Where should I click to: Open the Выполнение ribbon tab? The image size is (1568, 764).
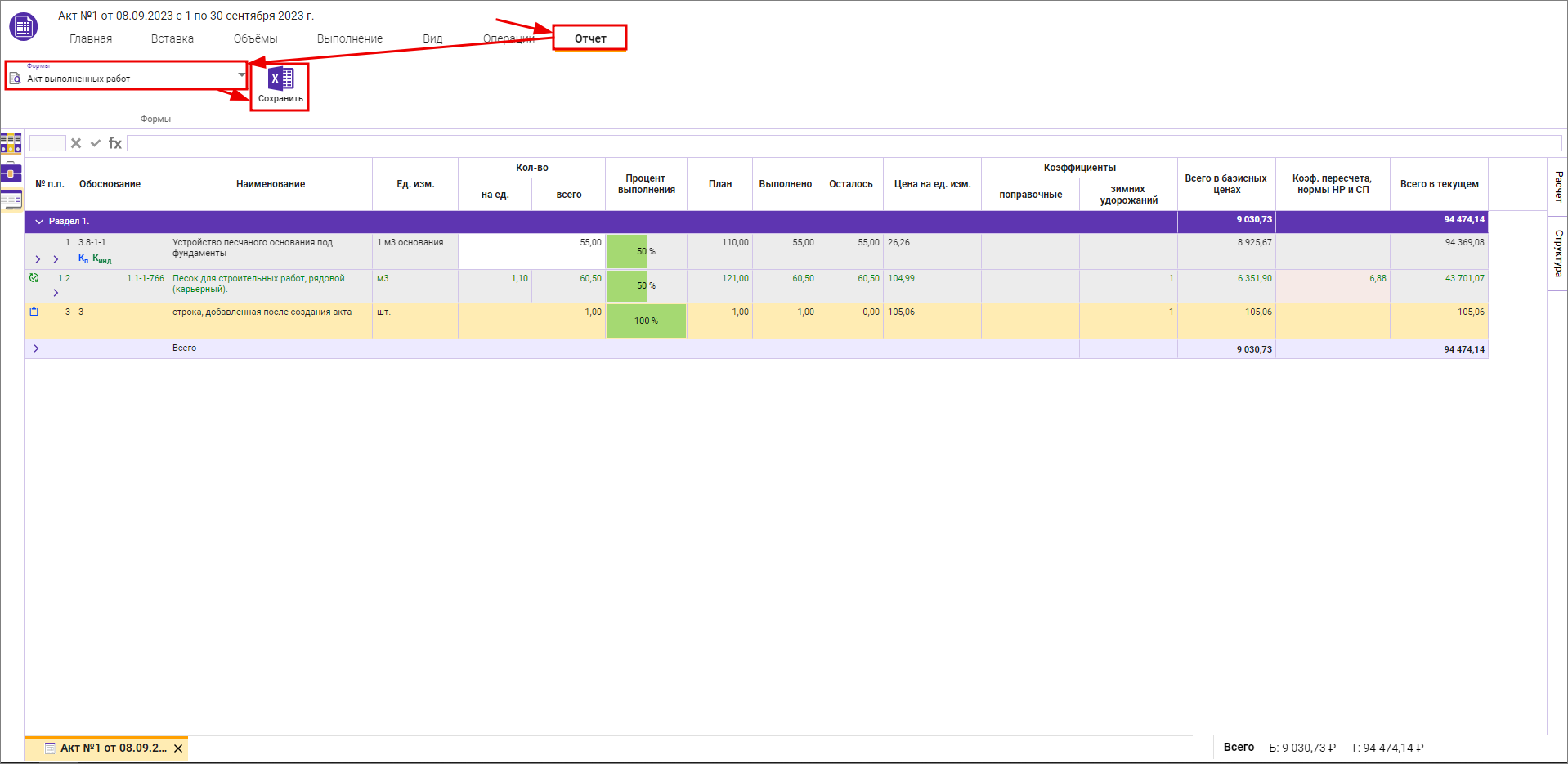[349, 38]
